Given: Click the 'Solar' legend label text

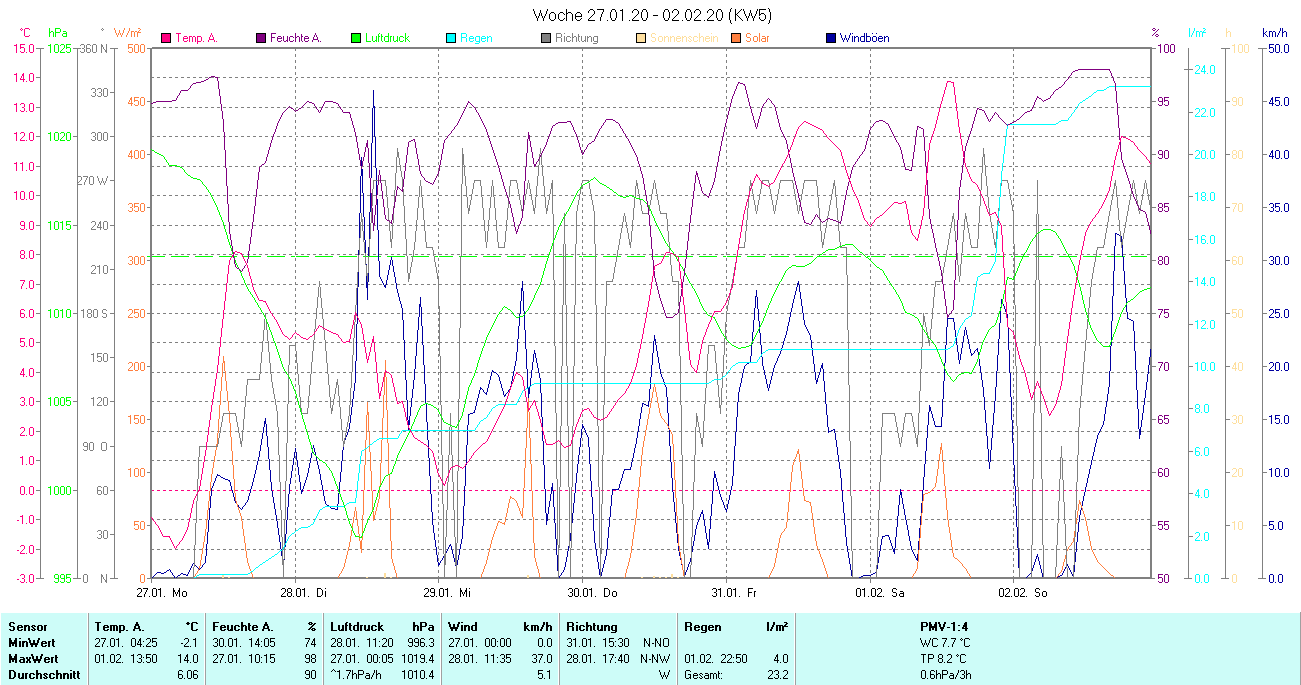Looking at the screenshot, I should pos(758,38).
